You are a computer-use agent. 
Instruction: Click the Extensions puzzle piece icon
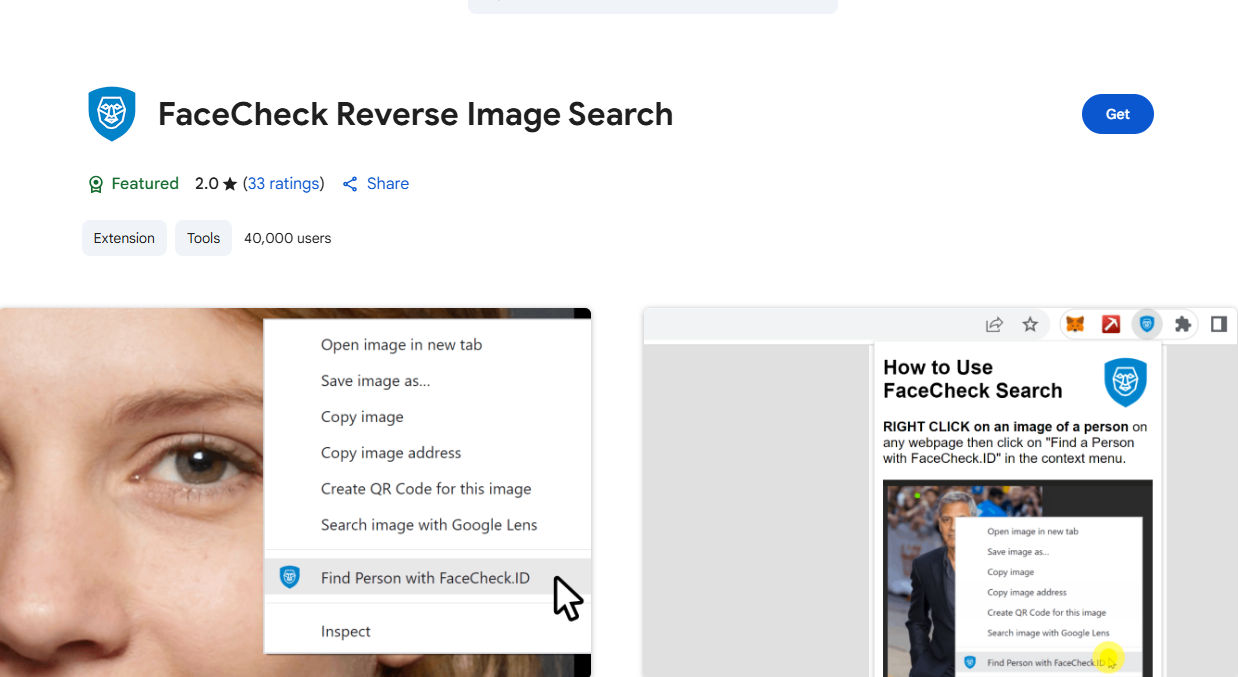click(1183, 324)
